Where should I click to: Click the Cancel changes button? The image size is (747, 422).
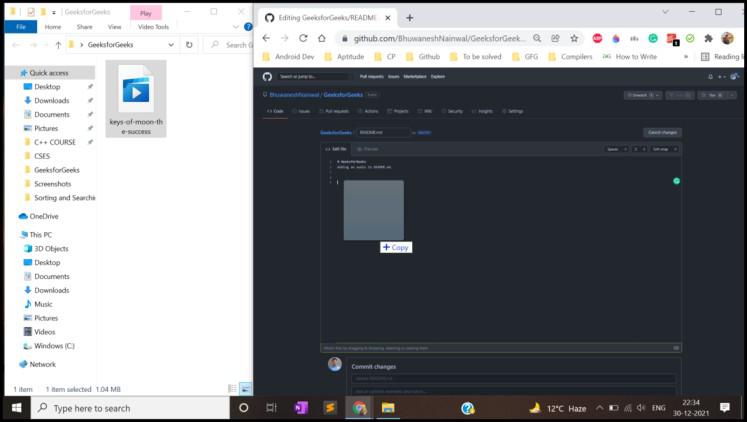(x=662, y=132)
